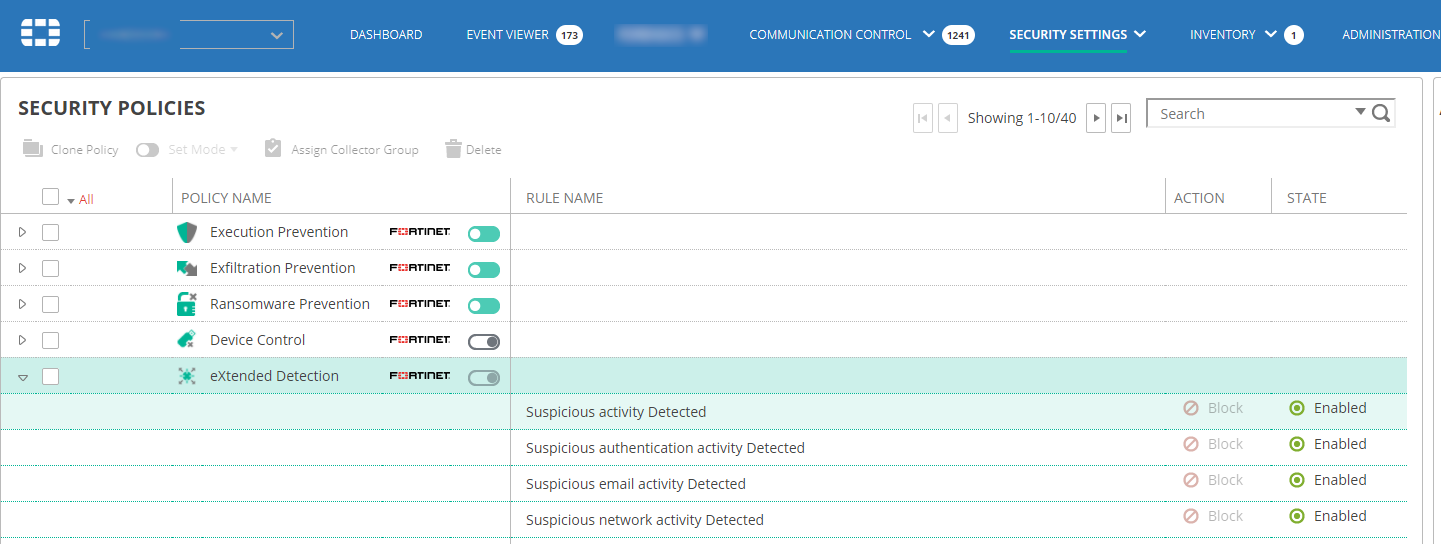Open the Event Viewer tab

point(507,34)
